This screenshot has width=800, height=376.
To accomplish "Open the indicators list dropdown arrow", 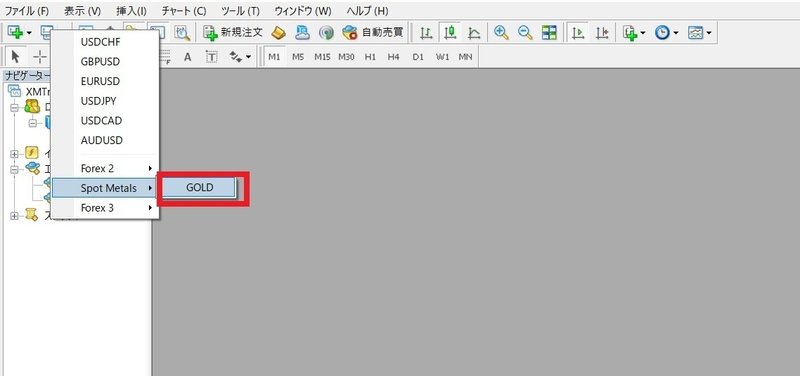I will click(x=643, y=33).
